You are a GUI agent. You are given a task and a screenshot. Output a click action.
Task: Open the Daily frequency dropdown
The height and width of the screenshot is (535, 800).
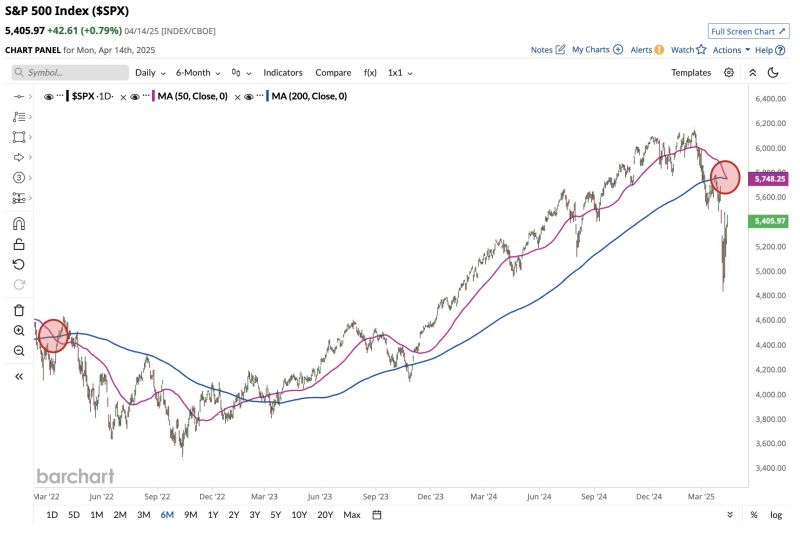[x=150, y=72]
